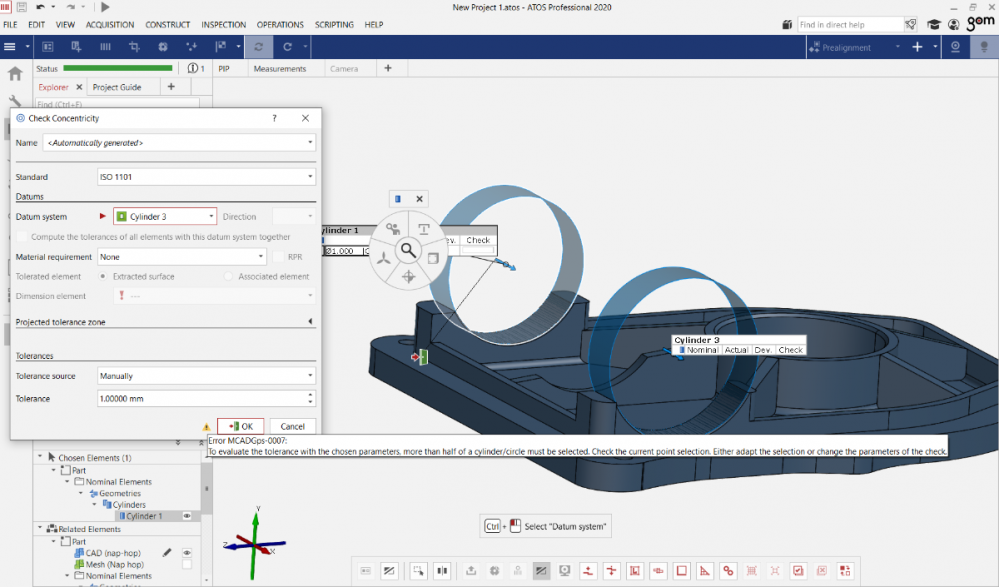The width and height of the screenshot is (999, 587).
Task: Click Cancel in the Check Concentricity dialog
Action: pyautogui.click(x=292, y=426)
